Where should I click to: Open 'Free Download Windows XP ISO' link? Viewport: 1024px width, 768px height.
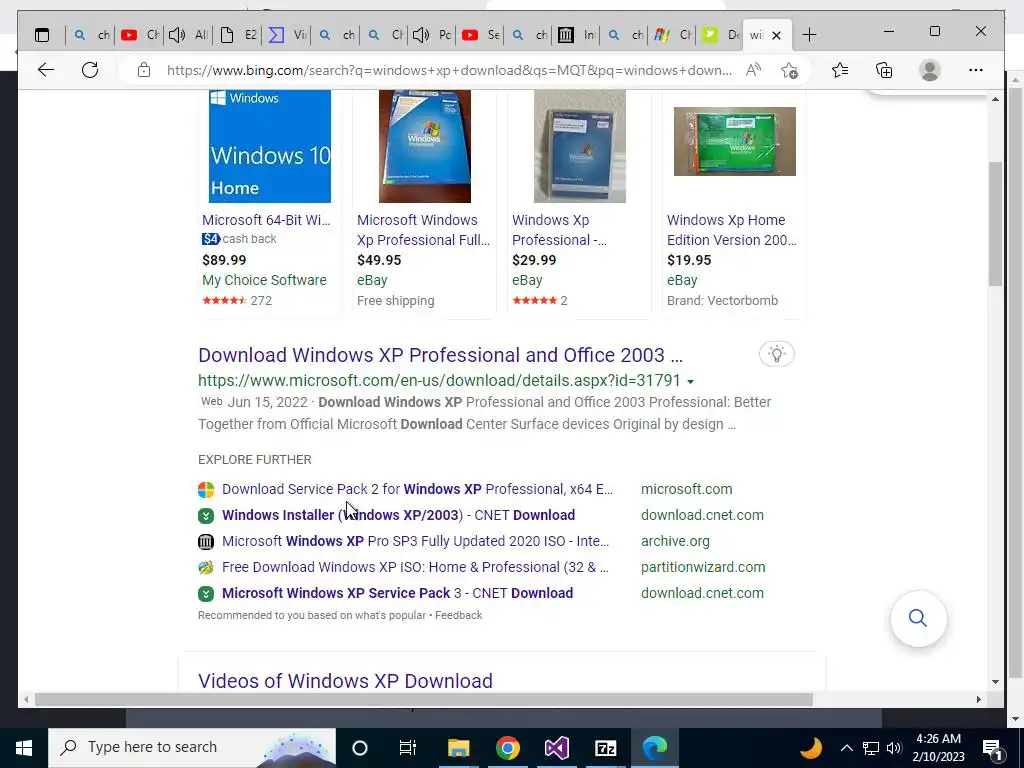(x=415, y=568)
